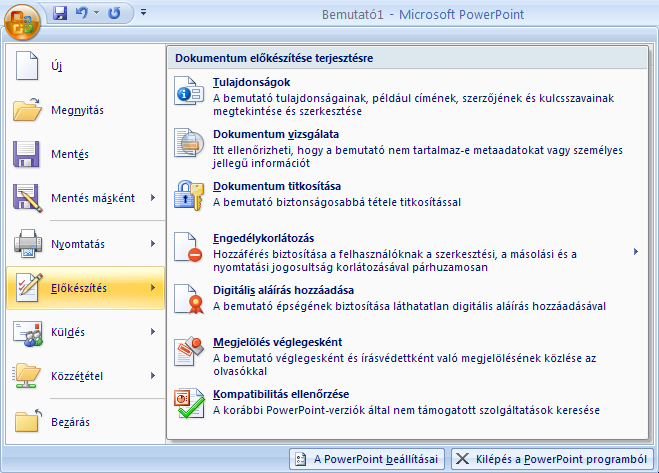Screen dimensions: 659x473
Task: Open the Customize Quick Access Toolbar dropdown
Action: pyautogui.click(x=143, y=12)
